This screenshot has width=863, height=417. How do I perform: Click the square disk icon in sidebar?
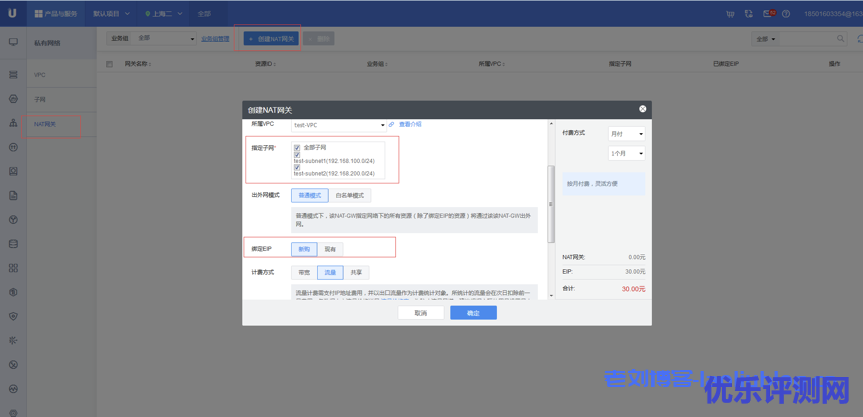click(13, 171)
